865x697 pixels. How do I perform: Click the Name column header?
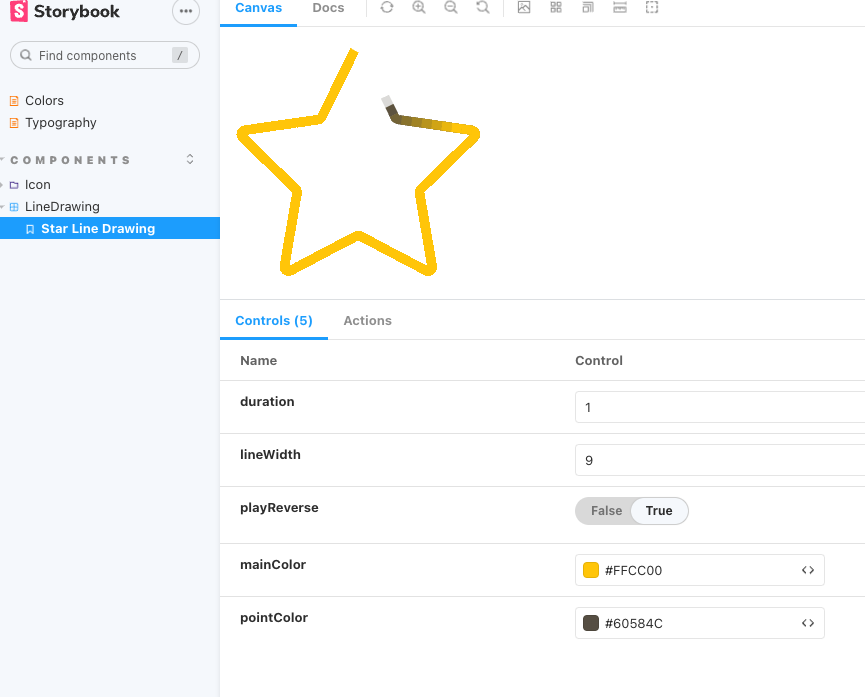tap(259, 360)
